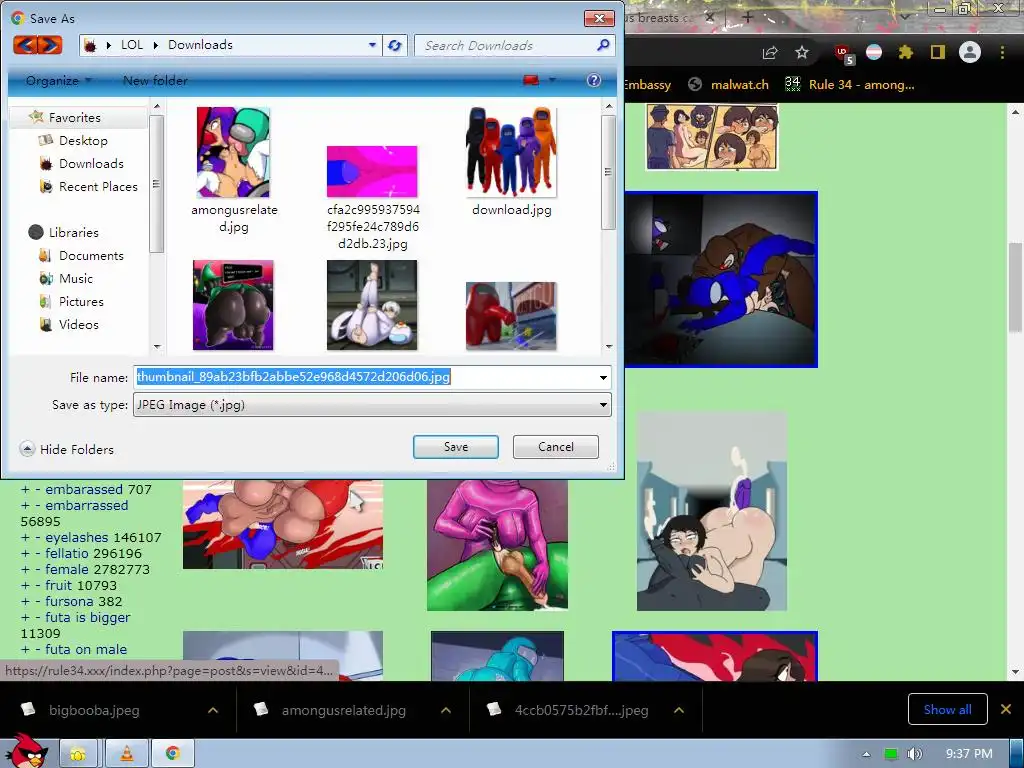Toggle Chrome side panel icon

click(x=937, y=52)
